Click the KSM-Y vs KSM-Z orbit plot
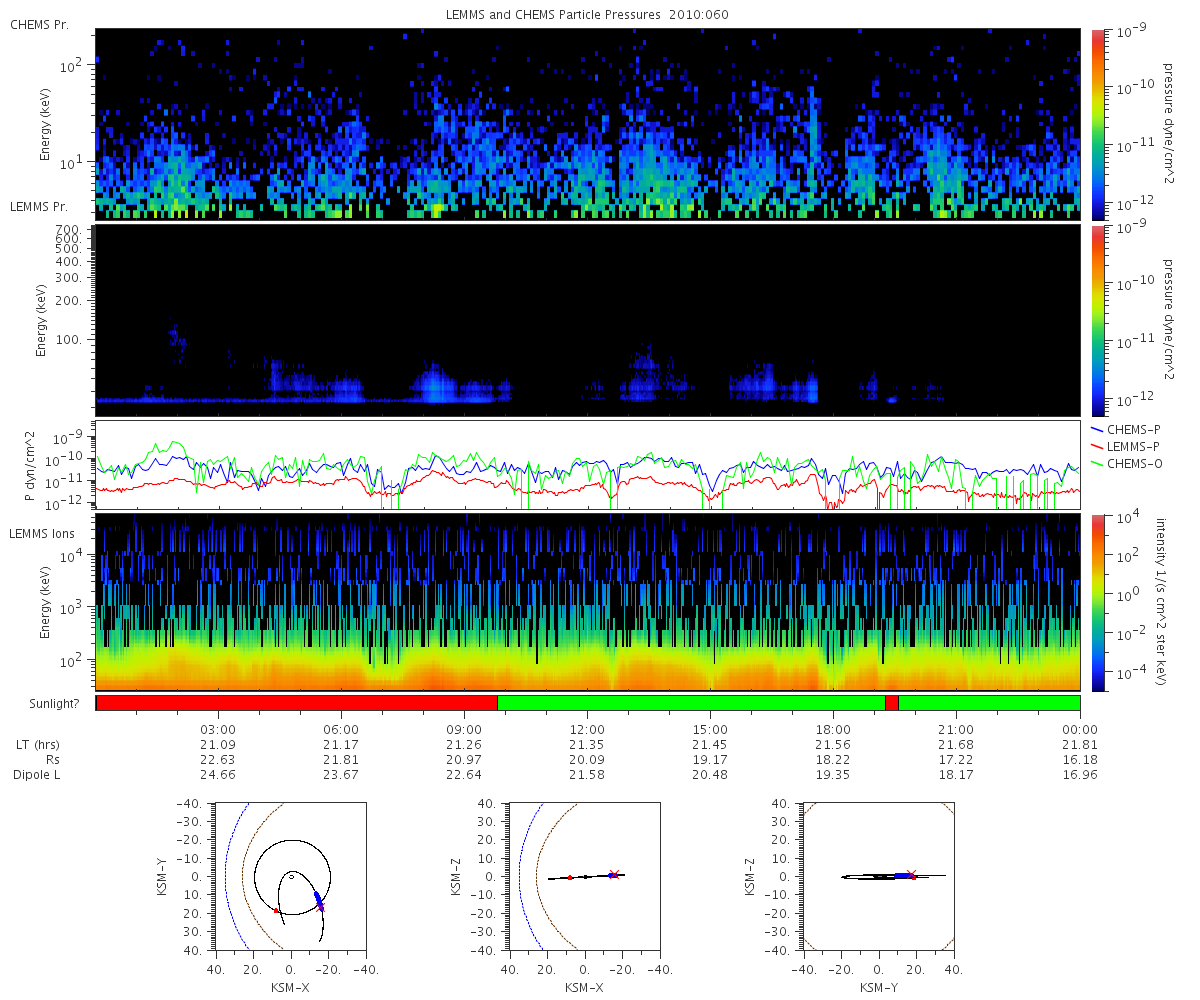This screenshot has width=1200, height=1000. pyautogui.click(x=877, y=875)
